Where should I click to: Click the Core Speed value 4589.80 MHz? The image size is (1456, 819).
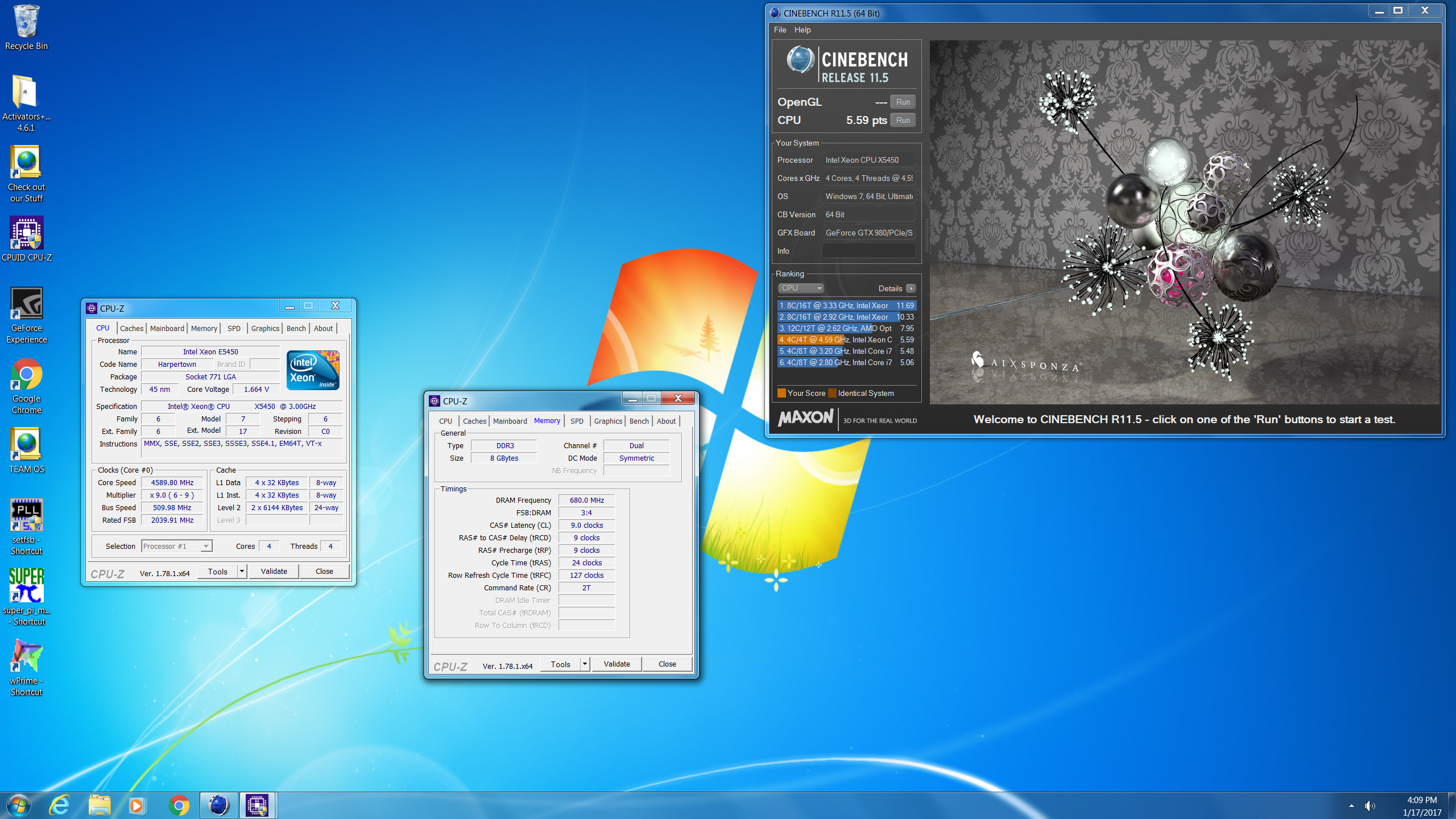click(172, 482)
